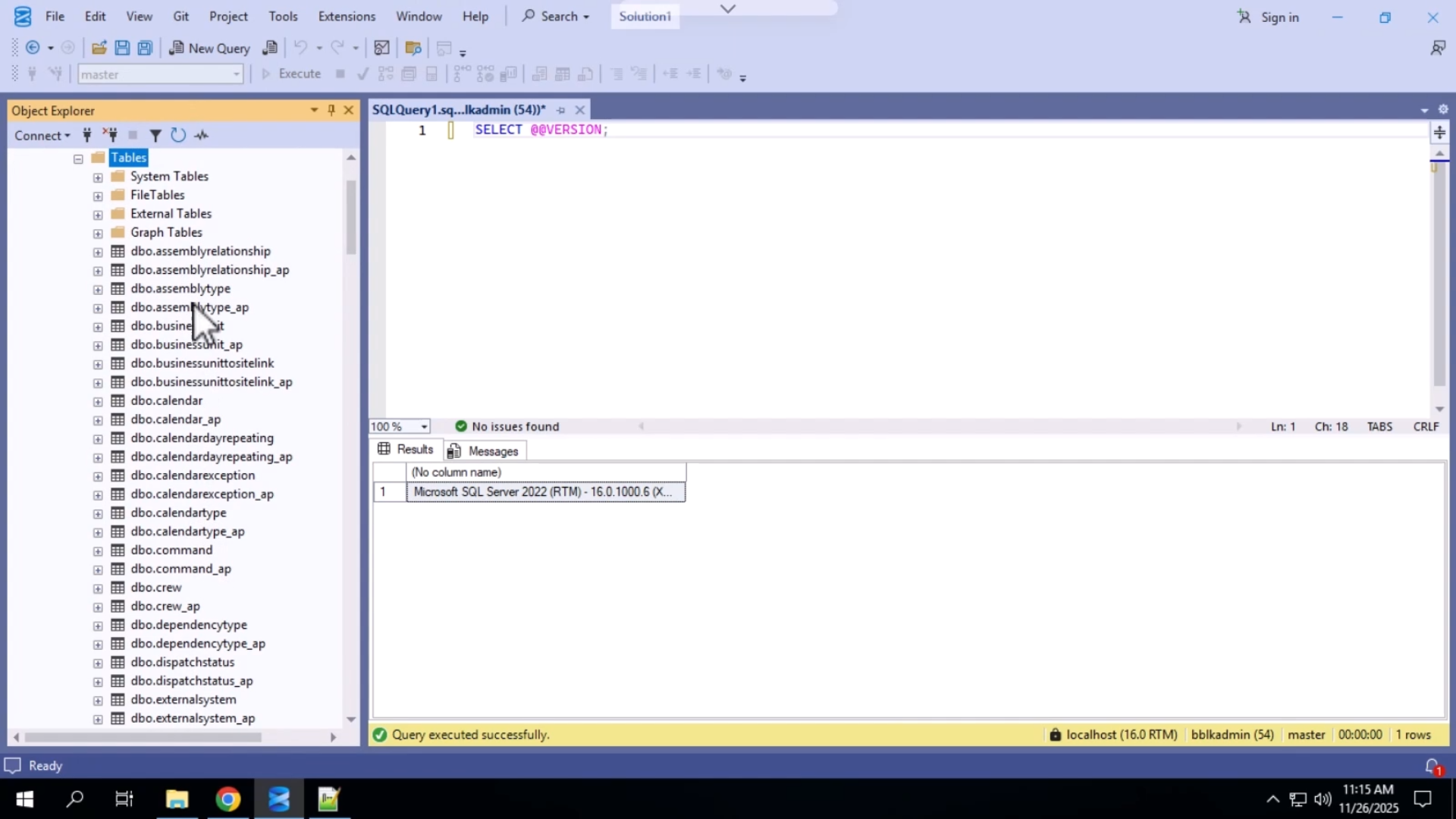Image resolution: width=1456 pixels, height=819 pixels.
Task: Open the notifications bell in status bar
Action: click(1432, 767)
